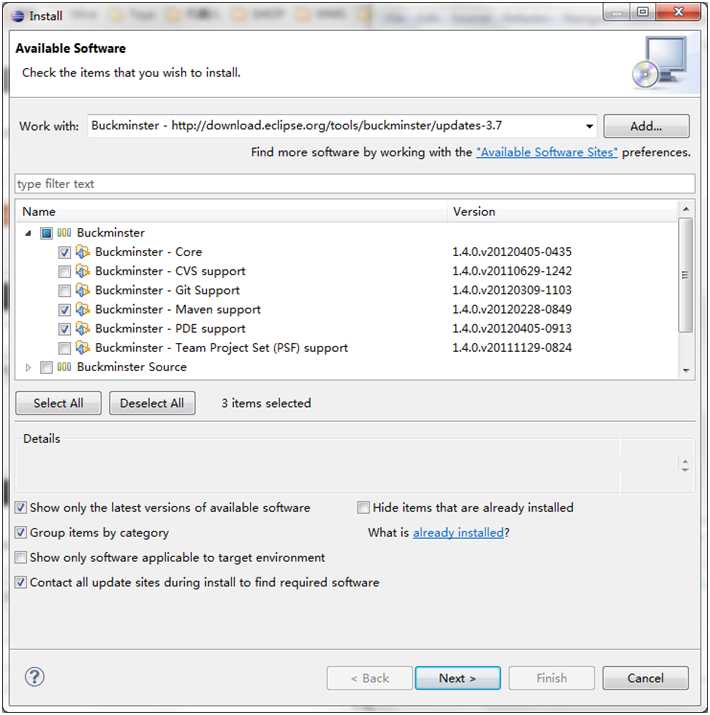Click the 3 items selected status text
The width and height of the screenshot is (710, 715).
(x=266, y=403)
